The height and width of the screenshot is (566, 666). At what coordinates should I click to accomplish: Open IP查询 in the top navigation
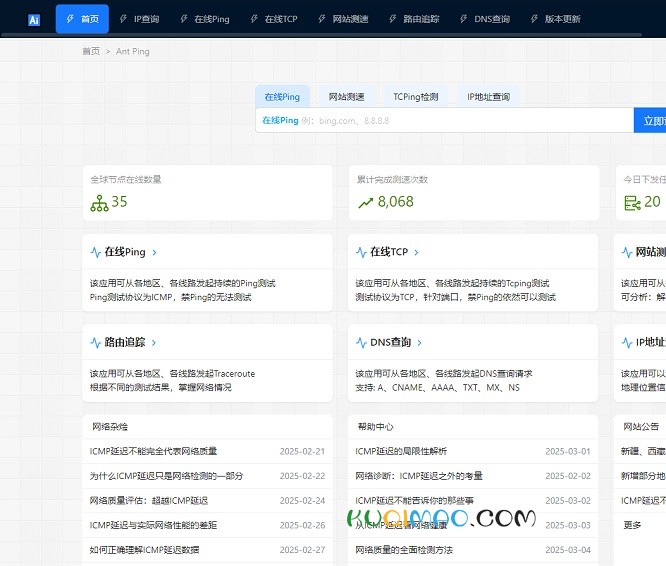(146, 19)
